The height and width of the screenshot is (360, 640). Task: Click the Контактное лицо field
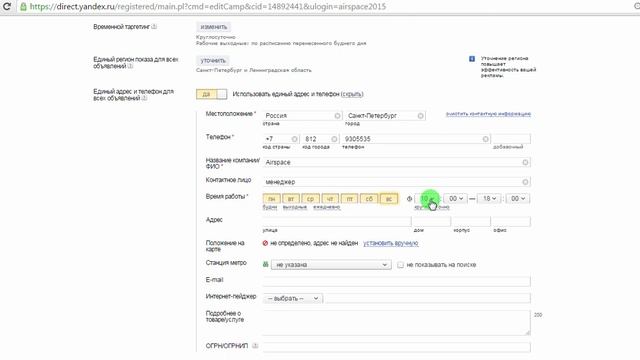click(x=396, y=182)
